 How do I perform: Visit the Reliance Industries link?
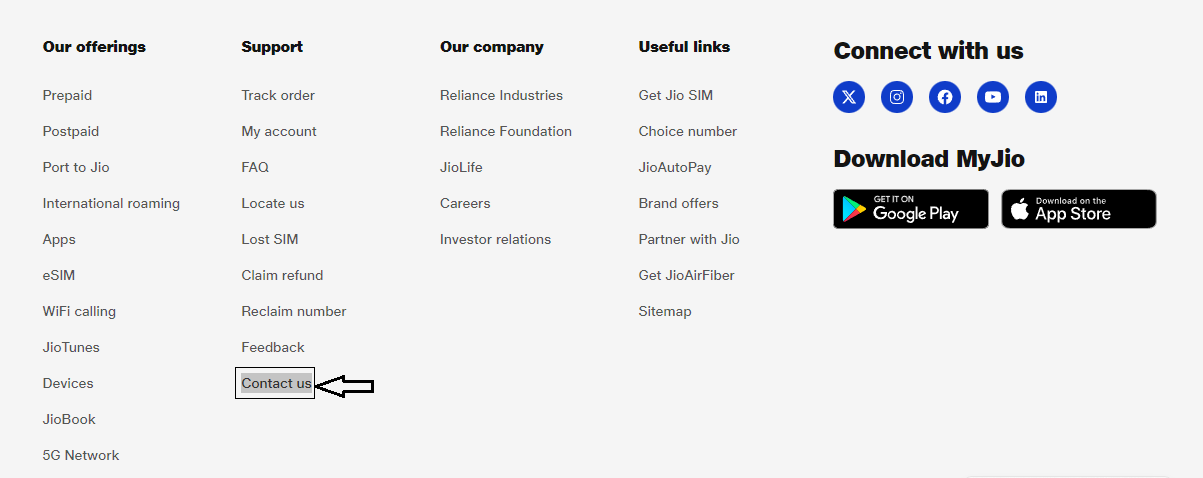pyautogui.click(x=501, y=95)
